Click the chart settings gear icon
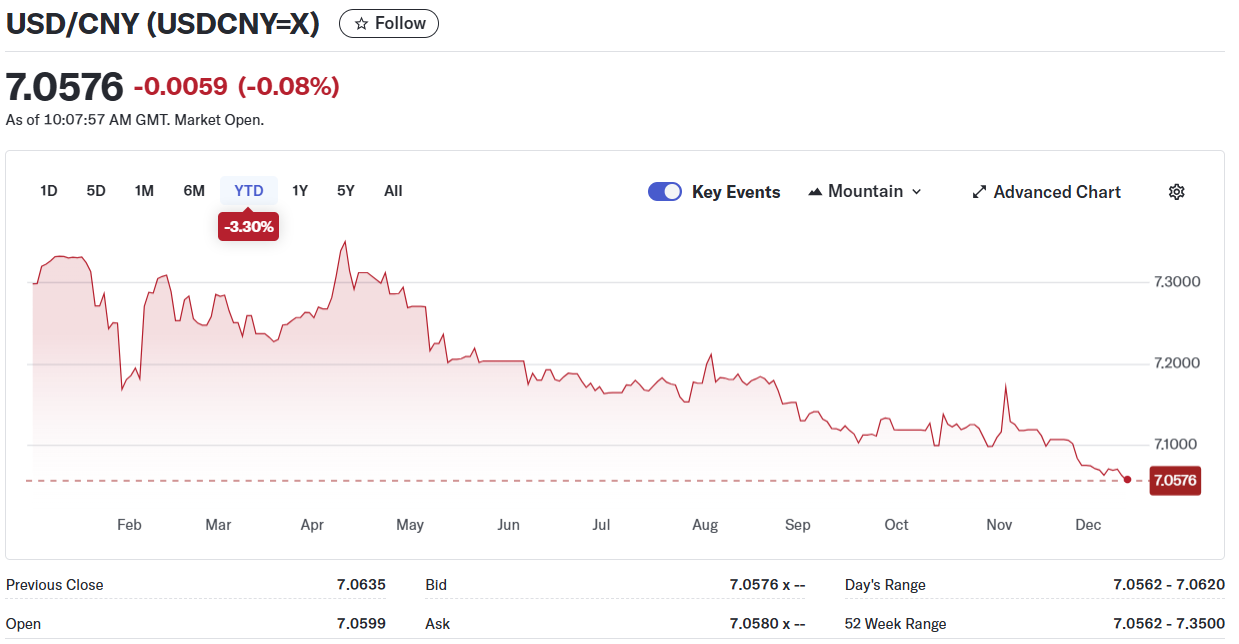 [x=1176, y=192]
